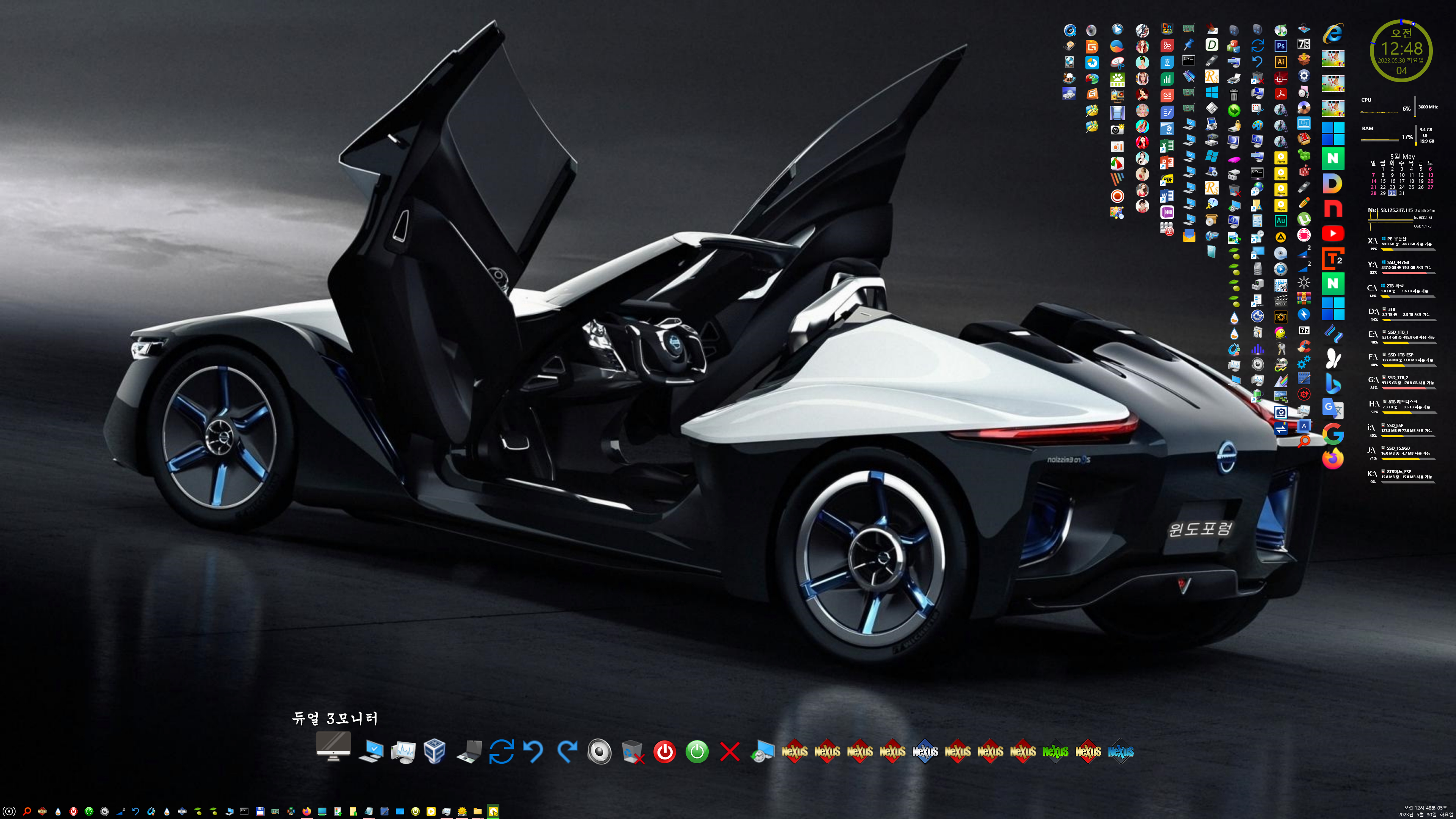Viewport: 1456px width, 819px height.
Task: Open the Bing shortcut icon
Action: click(1333, 384)
